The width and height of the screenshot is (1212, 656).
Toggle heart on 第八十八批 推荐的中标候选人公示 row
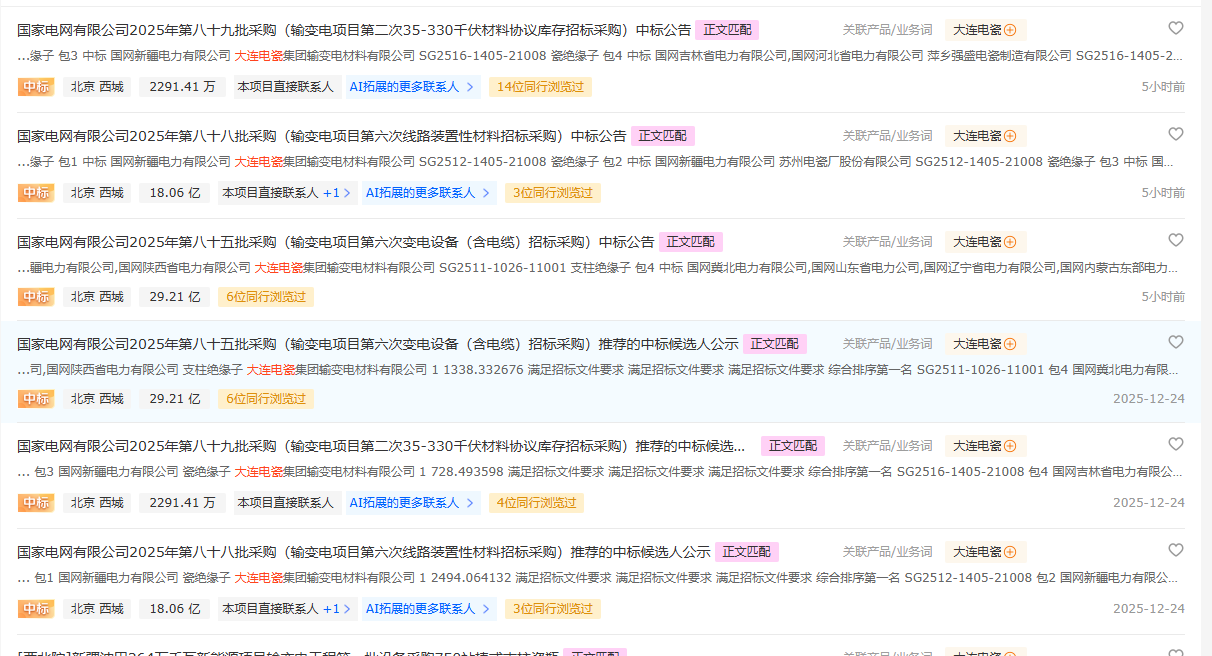point(1176,550)
